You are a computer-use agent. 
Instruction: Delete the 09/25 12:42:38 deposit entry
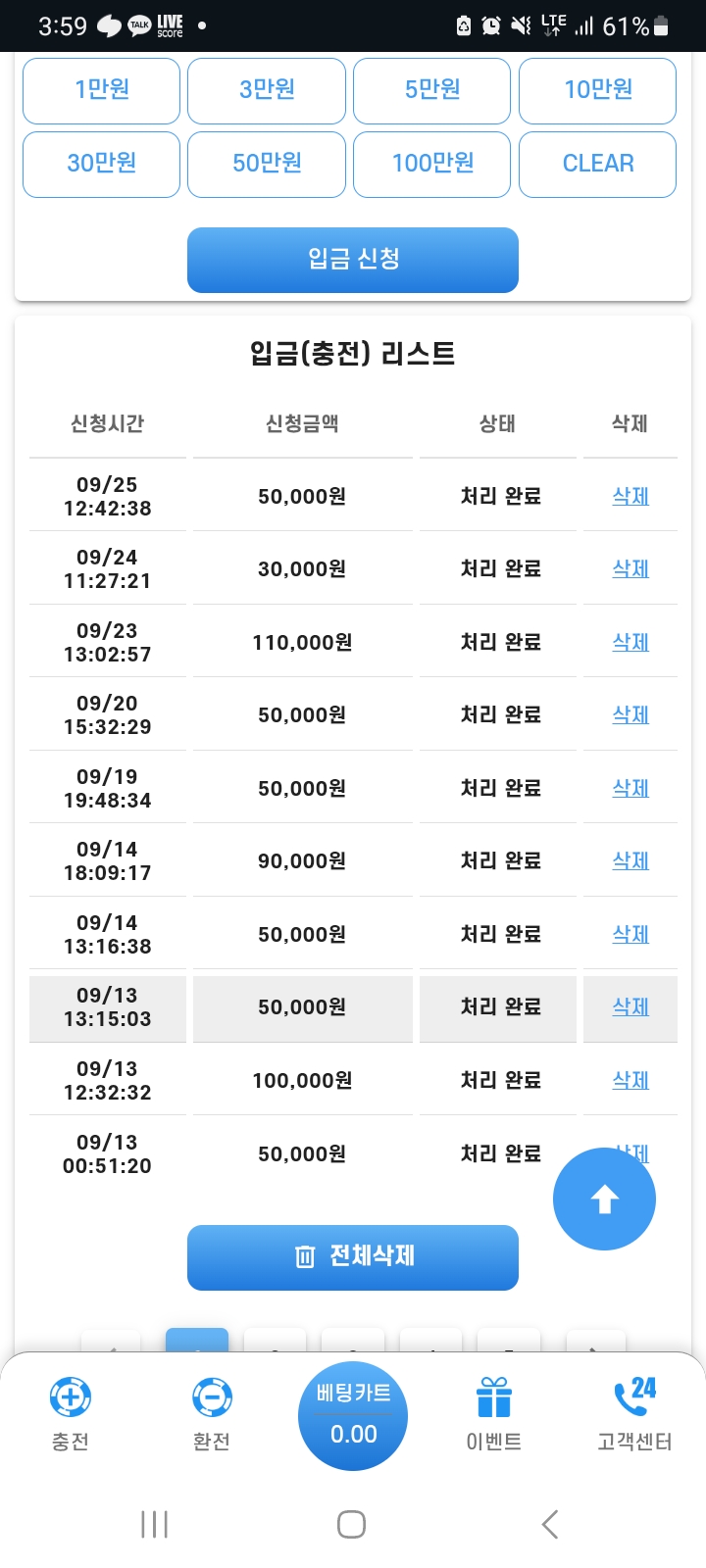(630, 497)
